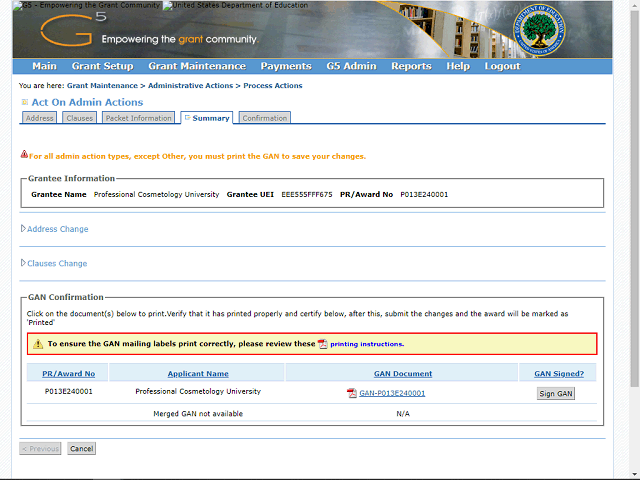Open the Payments menu
Viewport: 640px width, 480px height.
pos(286,66)
